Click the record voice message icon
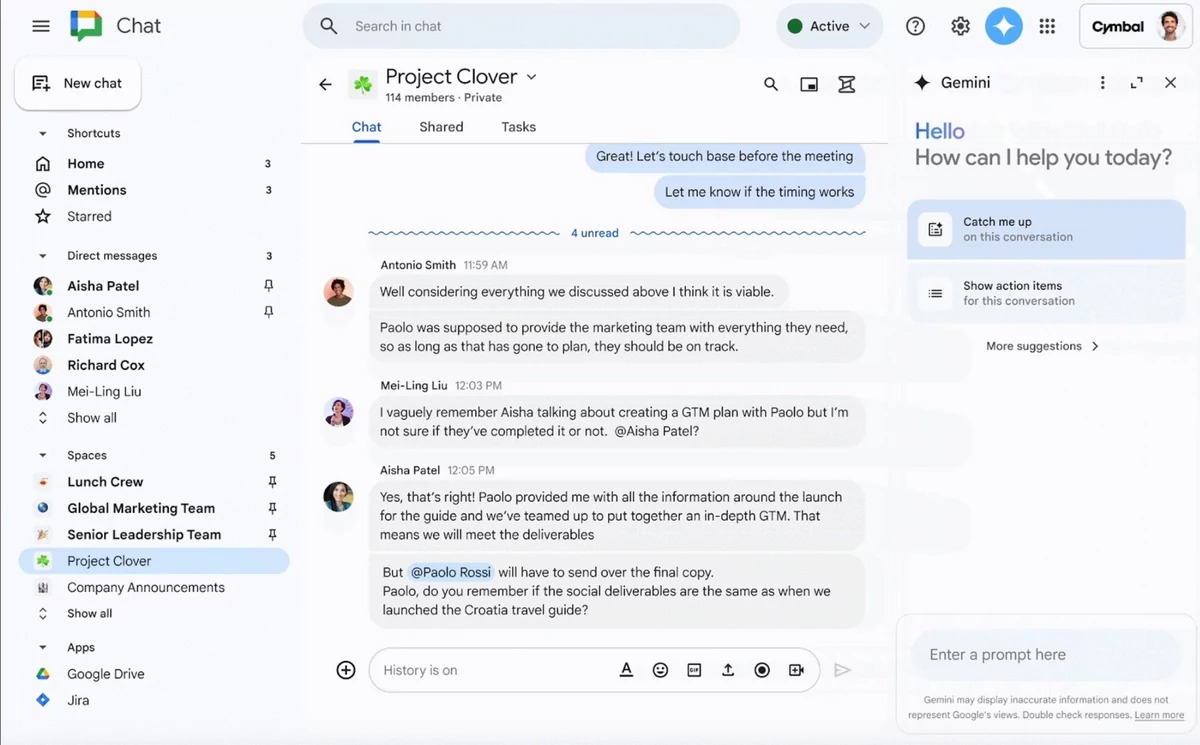The image size is (1200, 745). (762, 670)
